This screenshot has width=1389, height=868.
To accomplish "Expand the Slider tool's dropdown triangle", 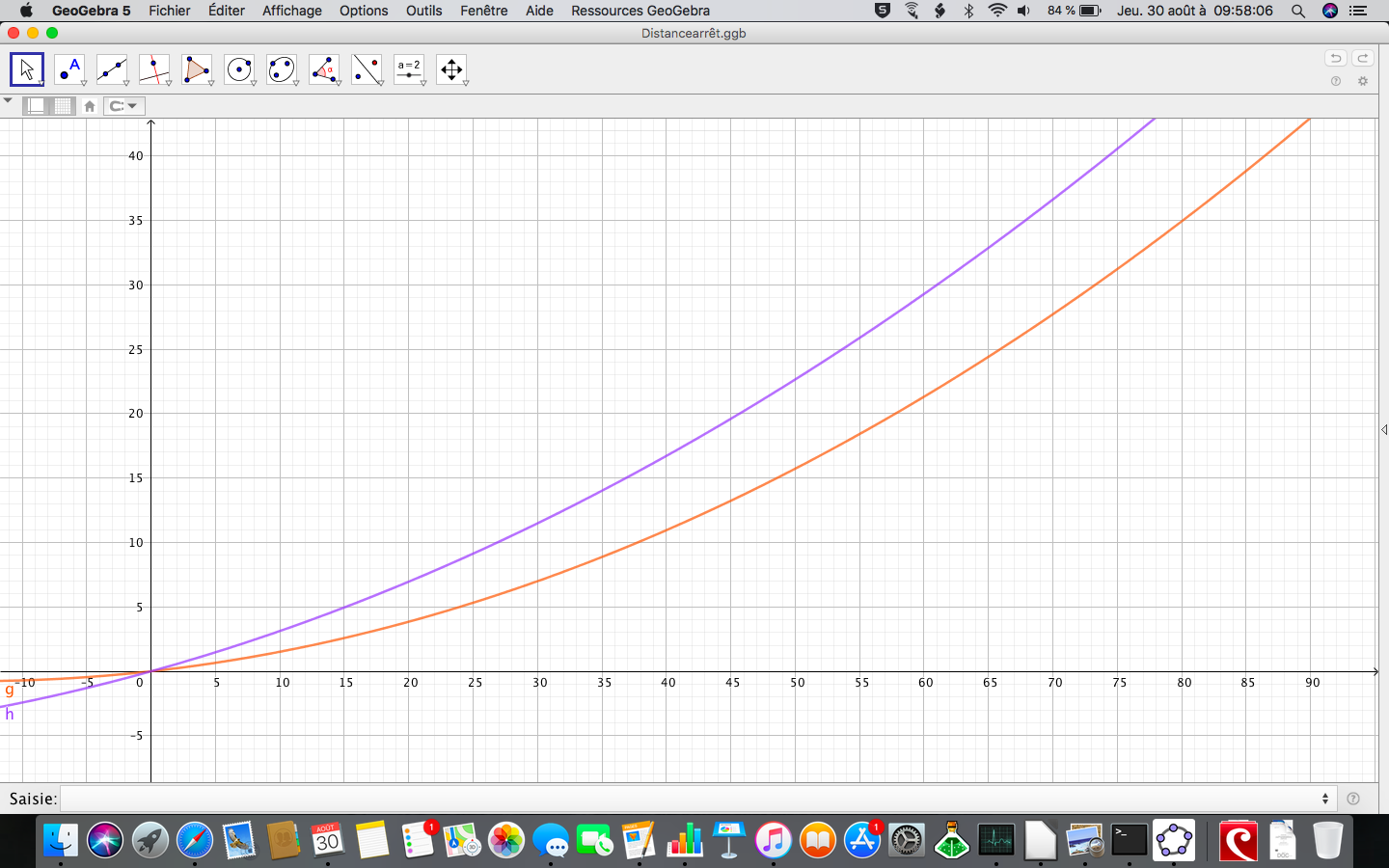I will coord(423,83).
